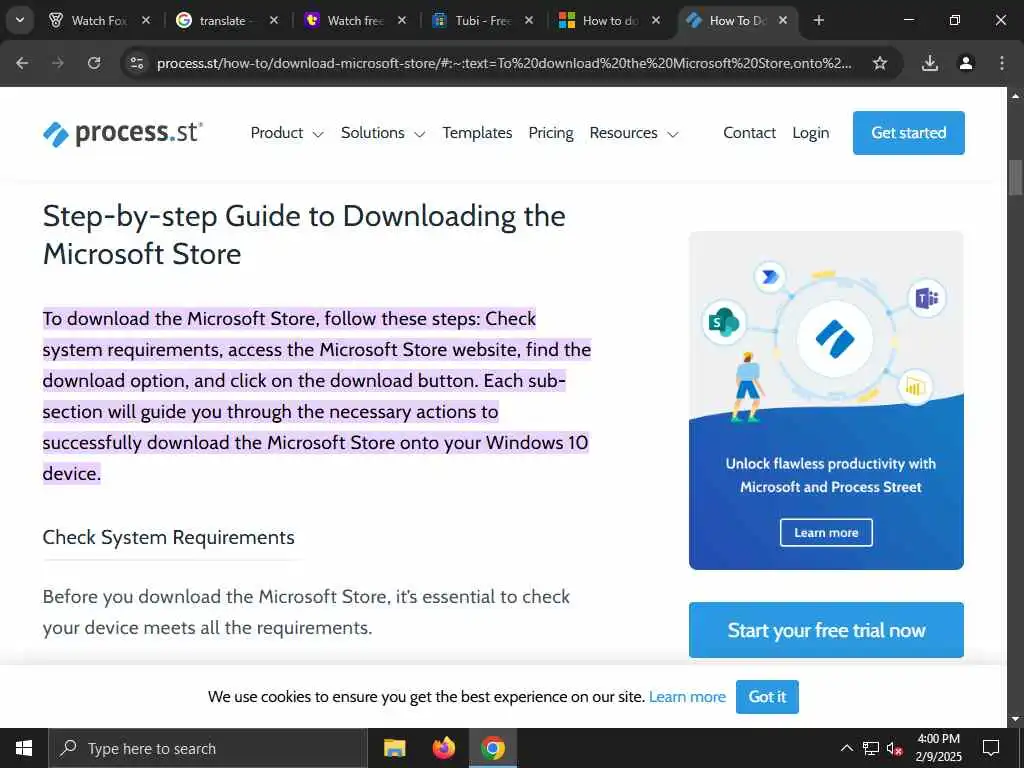The height and width of the screenshot is (768, 1024).
Task: Click the taskbar search box
Action: [x=208, y=748]
